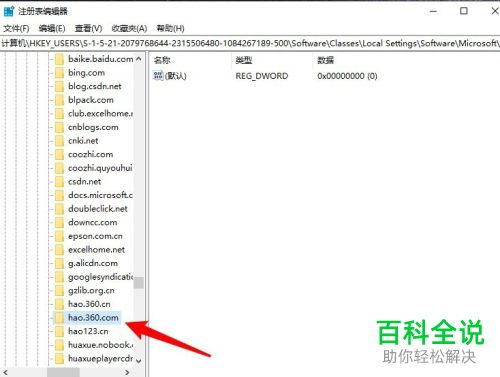500x377 pixels.
Task: Click the Registry Editor app icon in title bar
Action: click(9, 11)
